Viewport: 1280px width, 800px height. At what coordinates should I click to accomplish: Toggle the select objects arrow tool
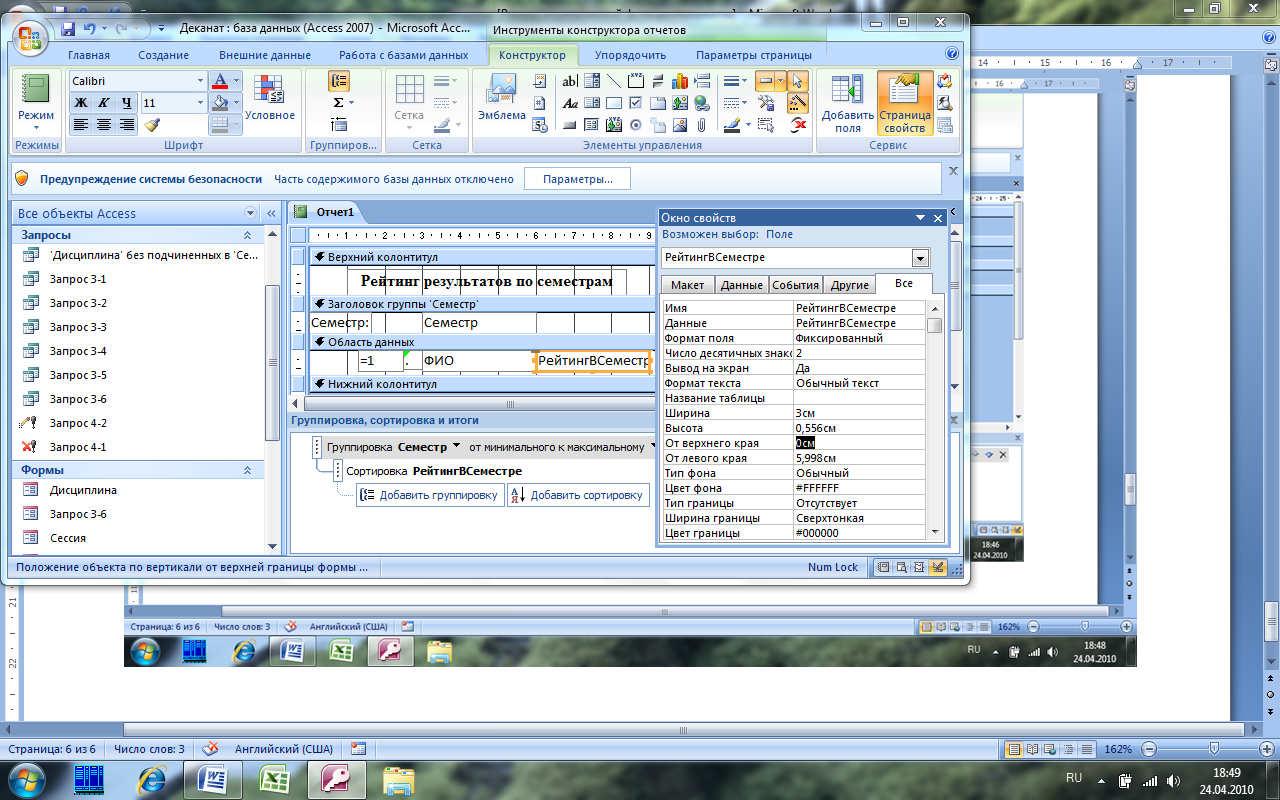coord(798,81)
